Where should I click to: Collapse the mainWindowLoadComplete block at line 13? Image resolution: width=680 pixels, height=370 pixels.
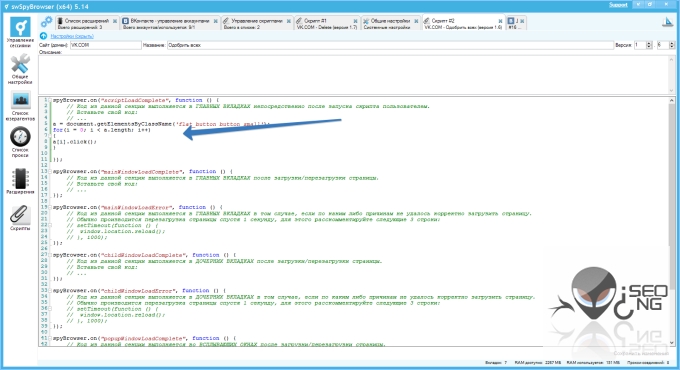pos(50,171)
